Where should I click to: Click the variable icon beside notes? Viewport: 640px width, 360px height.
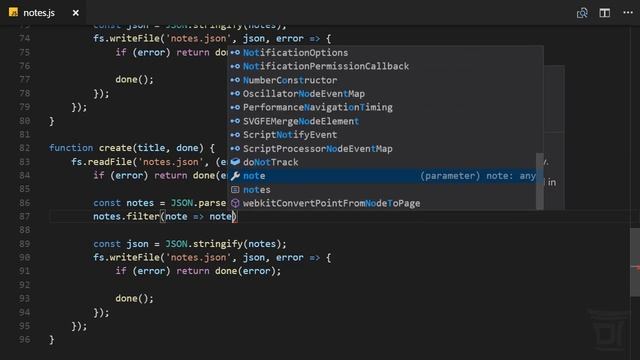point(235,190)
